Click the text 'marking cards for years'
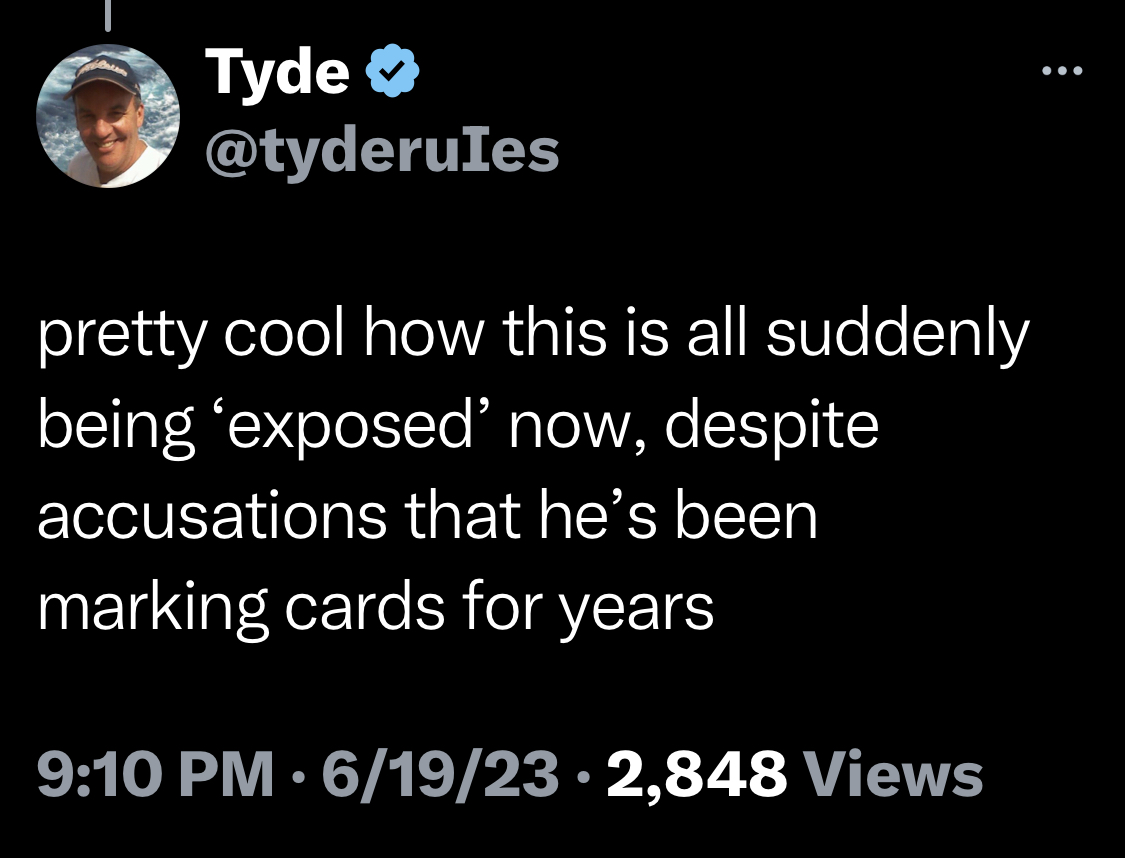The width and height of the screenshot is (1125, 858). click(x=376, y=608)
